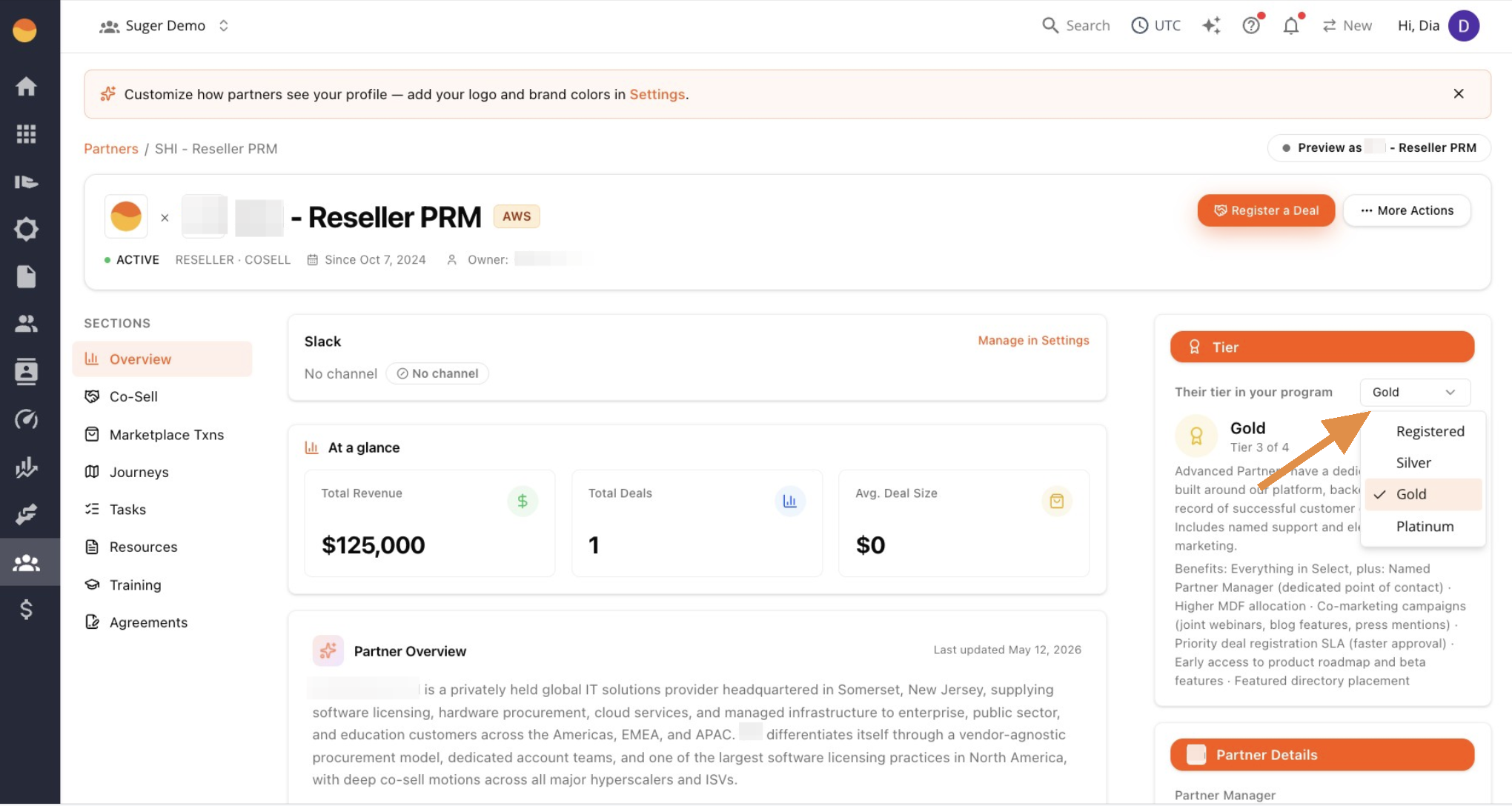This screenshot has height=806, width=1512.
Task: Select the Overview section
Action: (162, 359)
